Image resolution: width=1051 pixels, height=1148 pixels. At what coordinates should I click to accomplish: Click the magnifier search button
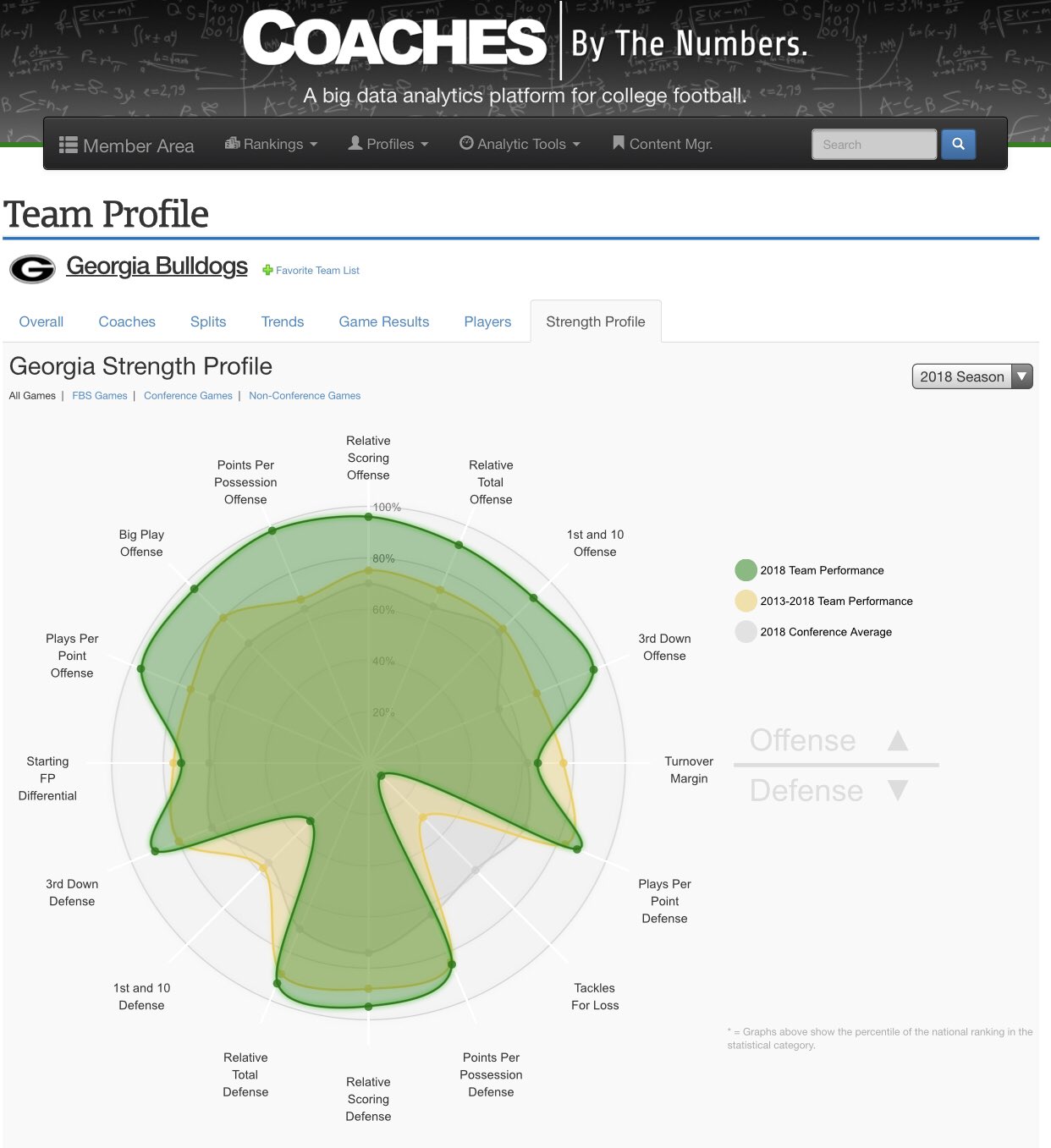[x=958, y=145]
